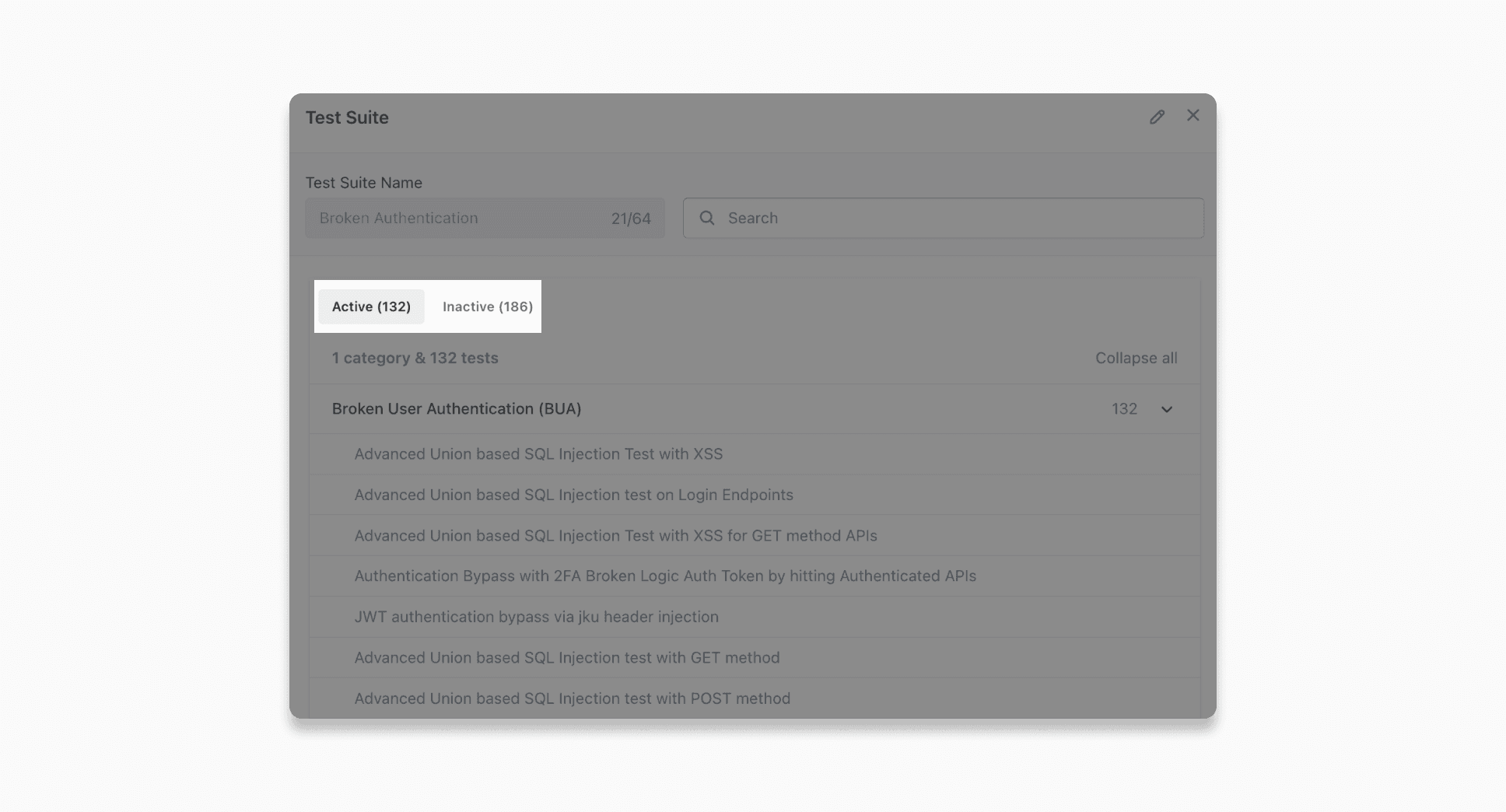Close the Test Suite dialog

pos(1193,115)
